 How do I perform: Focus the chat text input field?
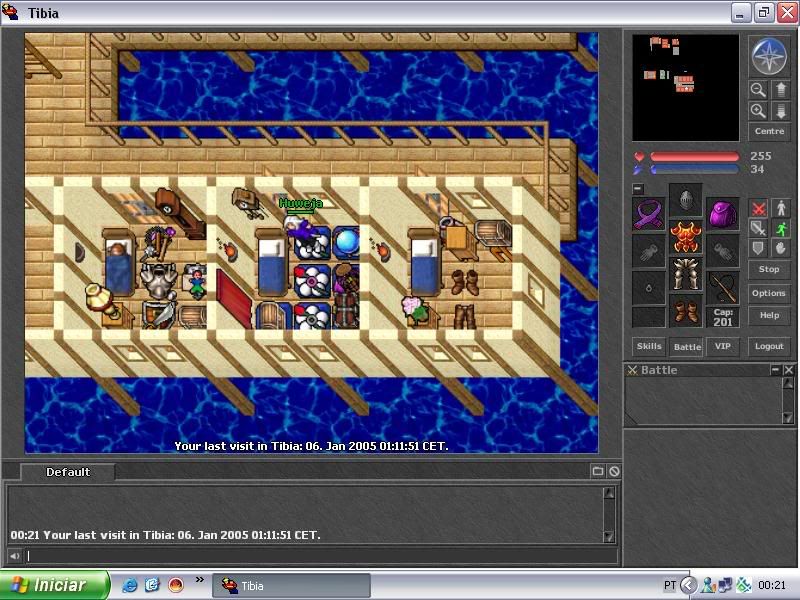pyautogui.click(x=321, y=556)
